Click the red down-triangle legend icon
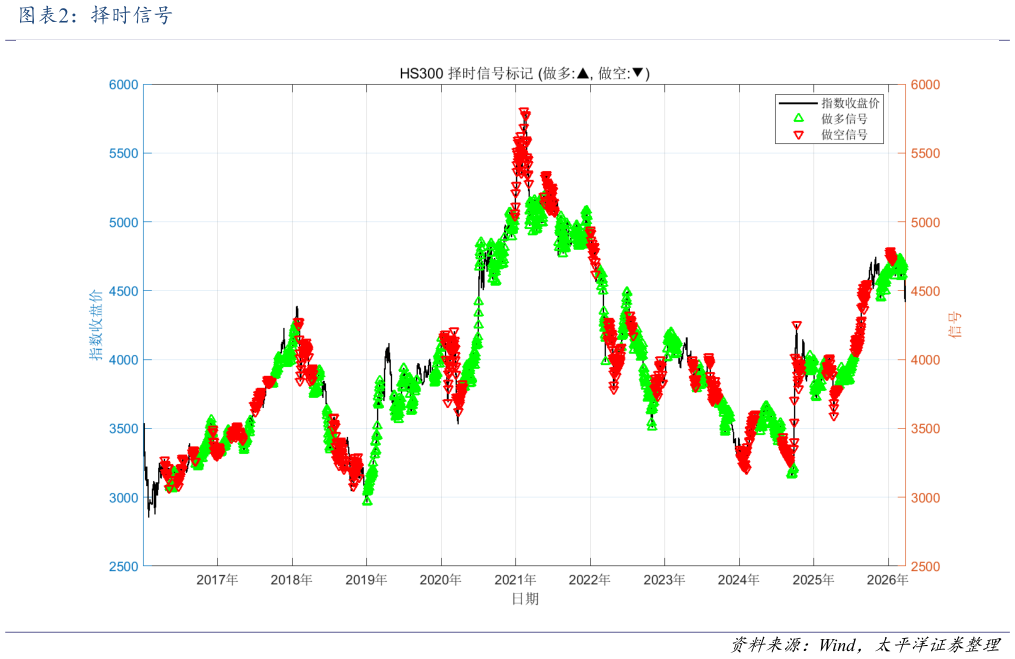Viewport: 1015px width, 659px height. (798, 134)
